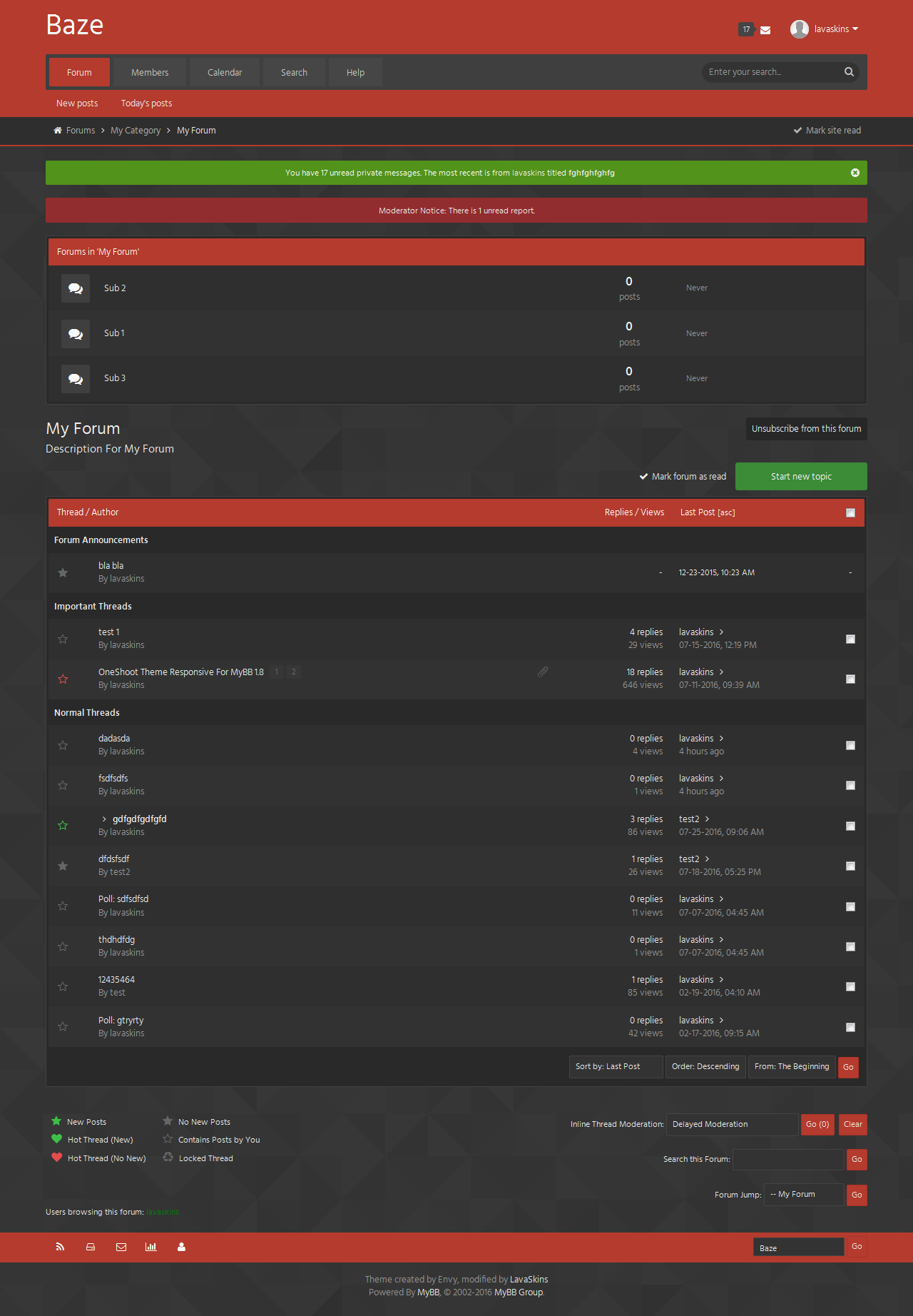Check the Poll: gtryrty thread checkbox
913x1316 pixels.
[850, 1027]
